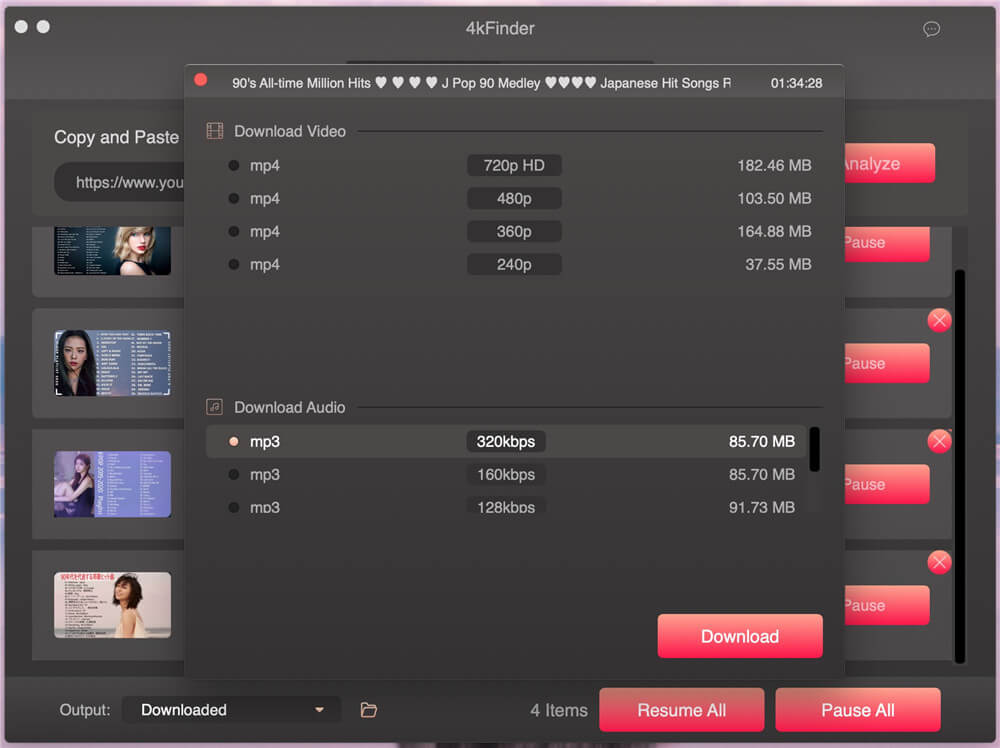This screenshot has width=1000, height=748.
Task: Open the Downloaded output location dropdown
Action: coord(231,709)
